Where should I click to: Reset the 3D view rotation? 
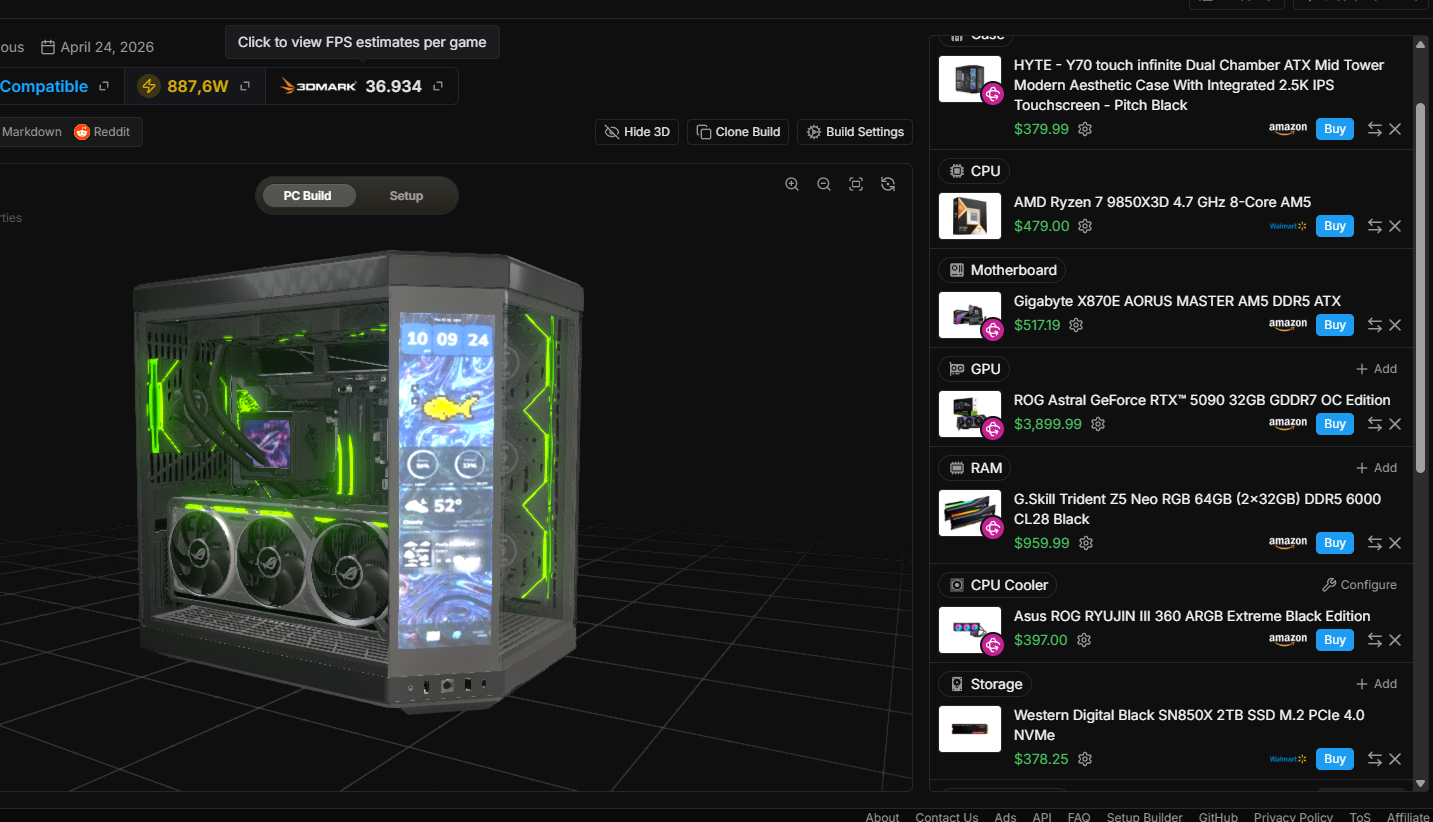[888, 184]
